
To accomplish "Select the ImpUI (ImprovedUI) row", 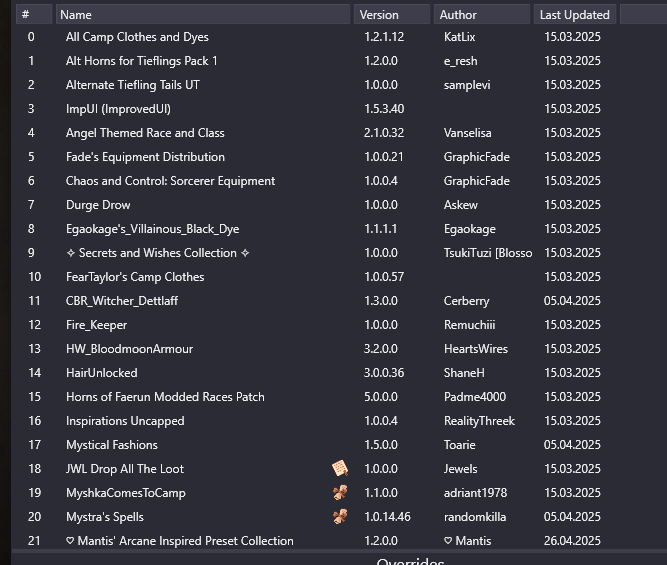I will 339,108.
